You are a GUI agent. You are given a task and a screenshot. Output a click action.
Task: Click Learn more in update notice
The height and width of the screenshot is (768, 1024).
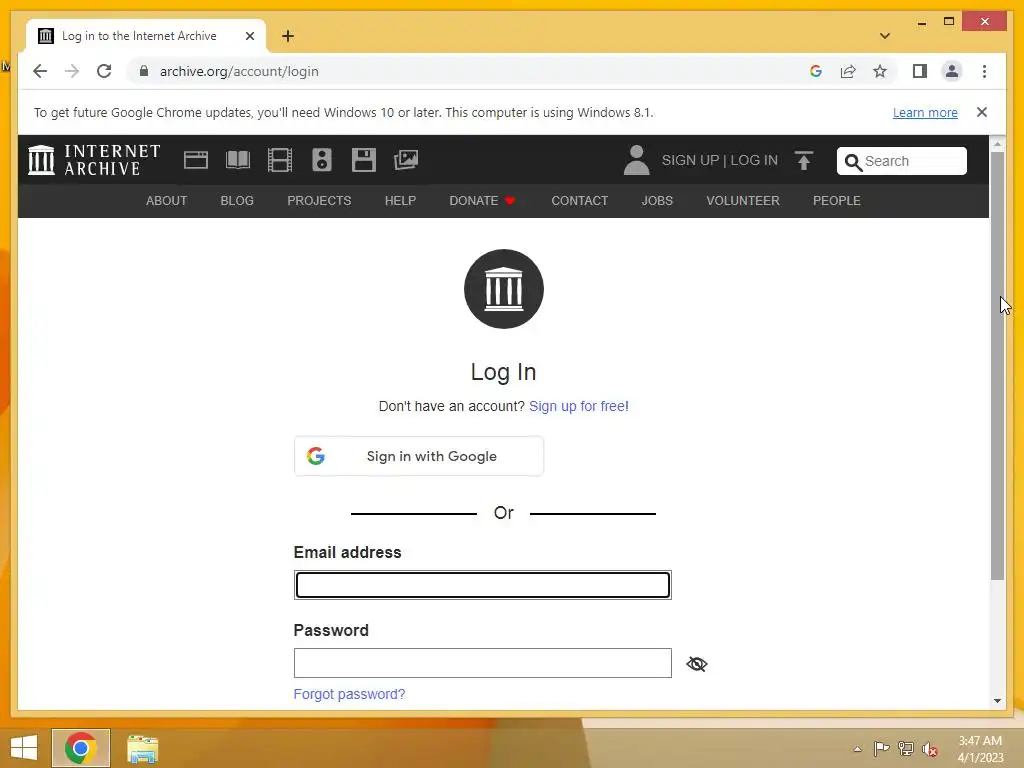[x=925, y=112]
